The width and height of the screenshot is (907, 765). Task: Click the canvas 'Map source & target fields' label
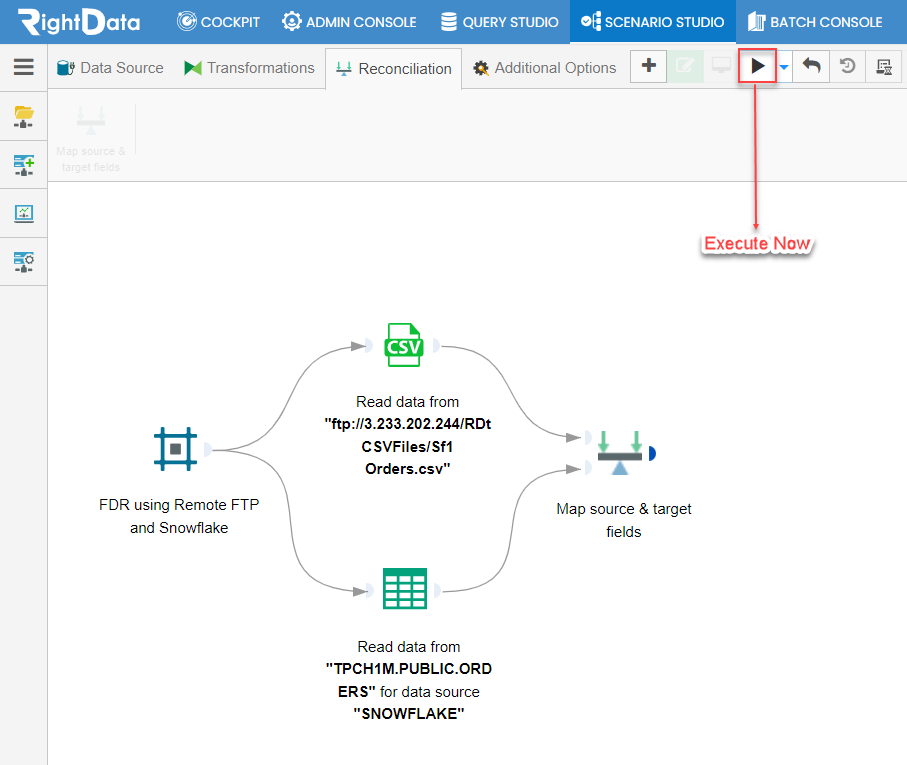(x=624, y=520)
